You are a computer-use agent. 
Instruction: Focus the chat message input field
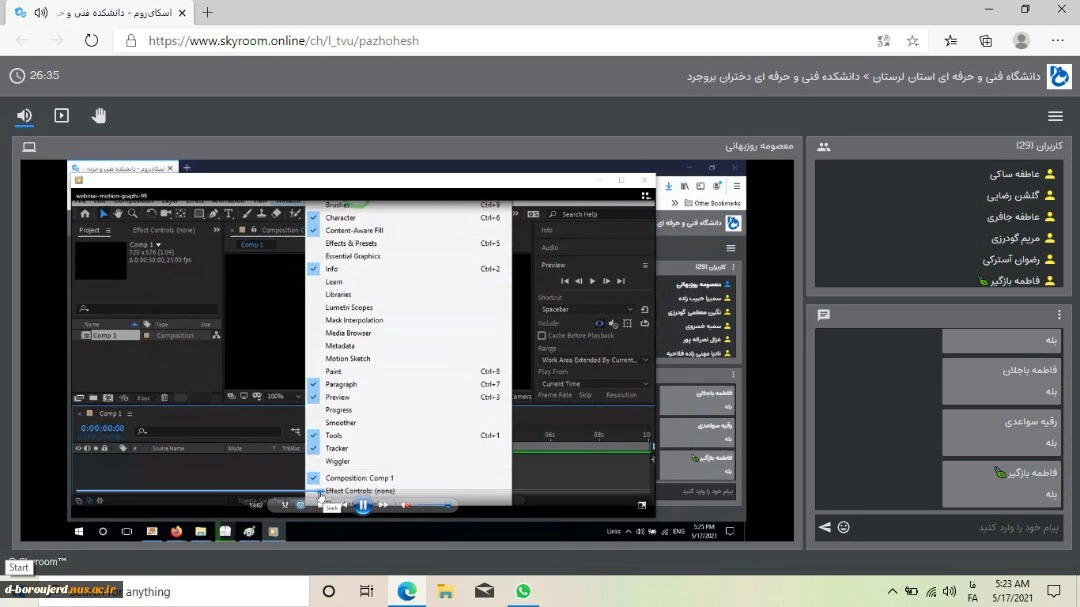pyautogui.click(x=960, y=527)
